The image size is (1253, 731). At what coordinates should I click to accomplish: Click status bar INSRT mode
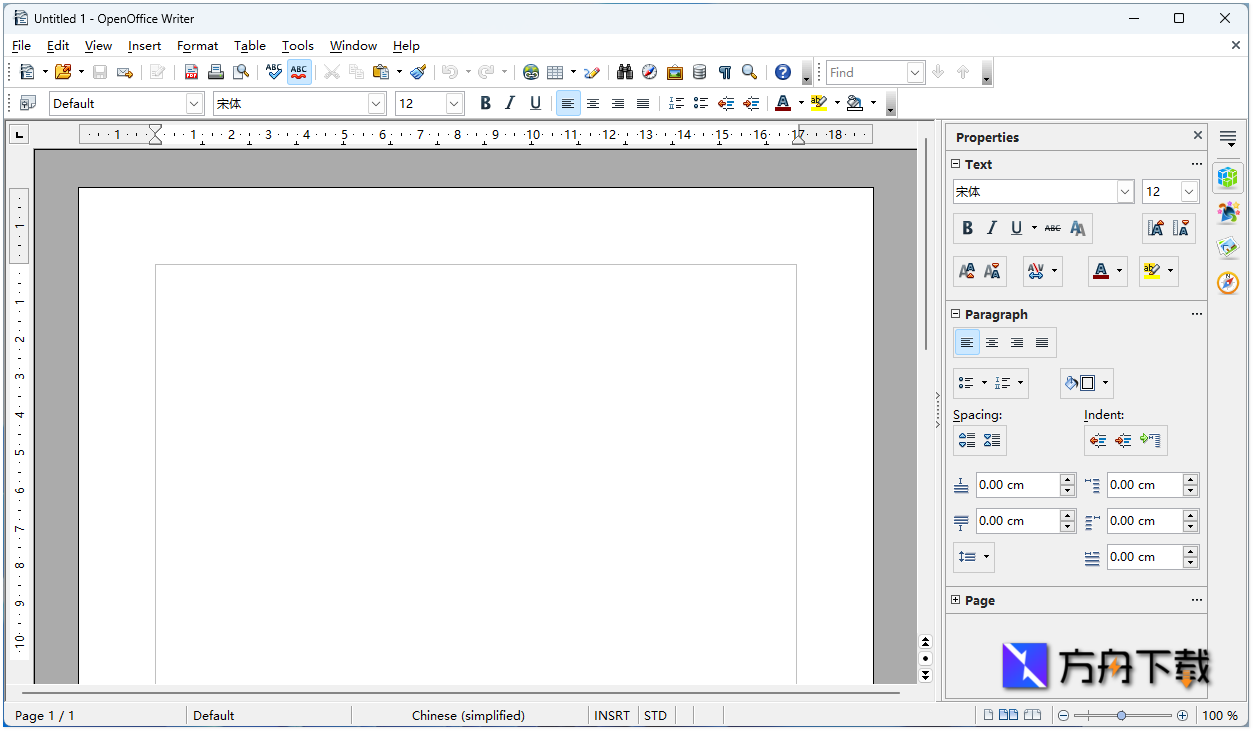[612, 715]
